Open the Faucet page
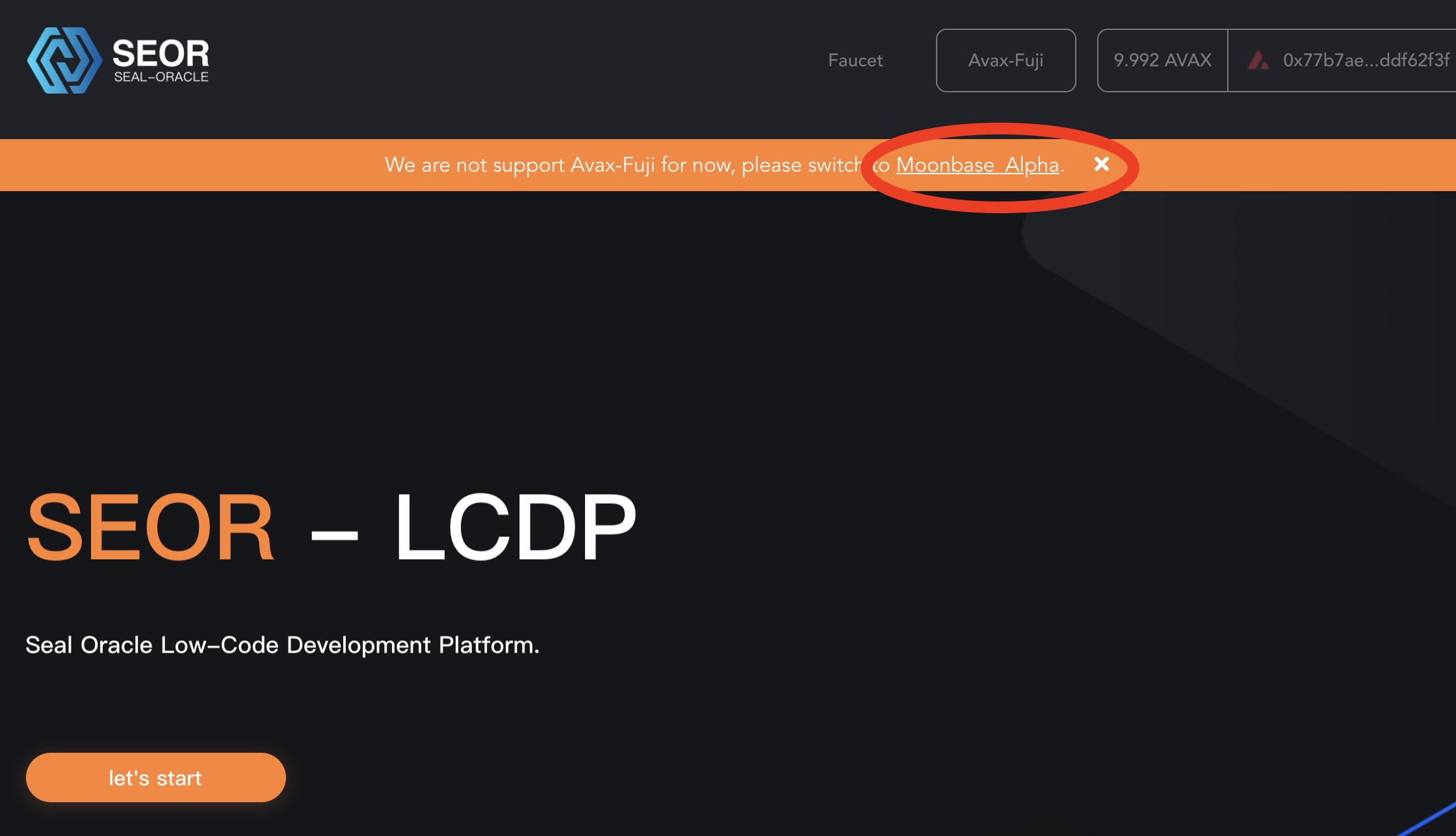This screenshot has height=836, width=1456. pyautogui.click(x=855, y=60)
